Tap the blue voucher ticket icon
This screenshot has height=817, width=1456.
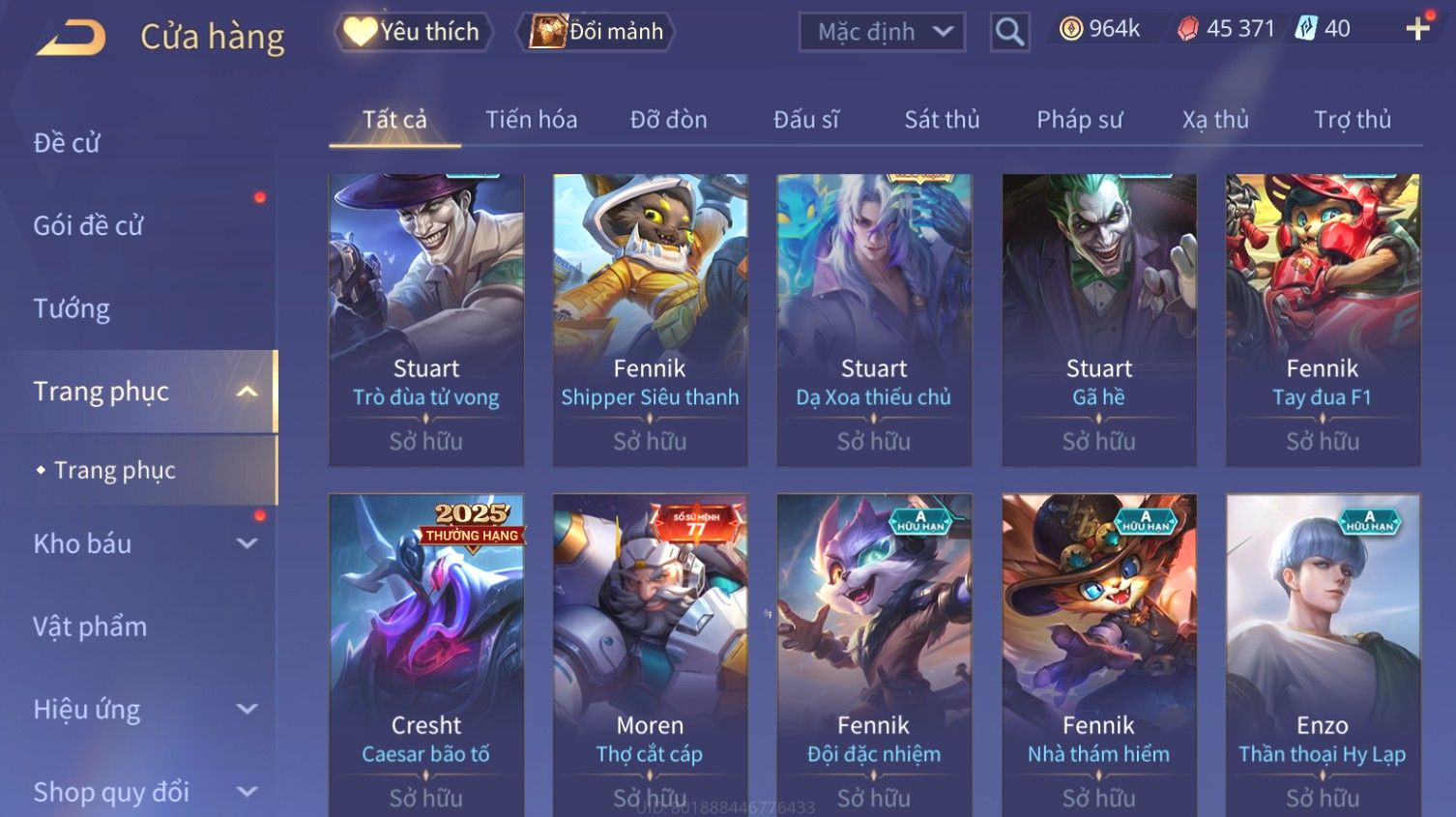click(x=1306, y=29)
